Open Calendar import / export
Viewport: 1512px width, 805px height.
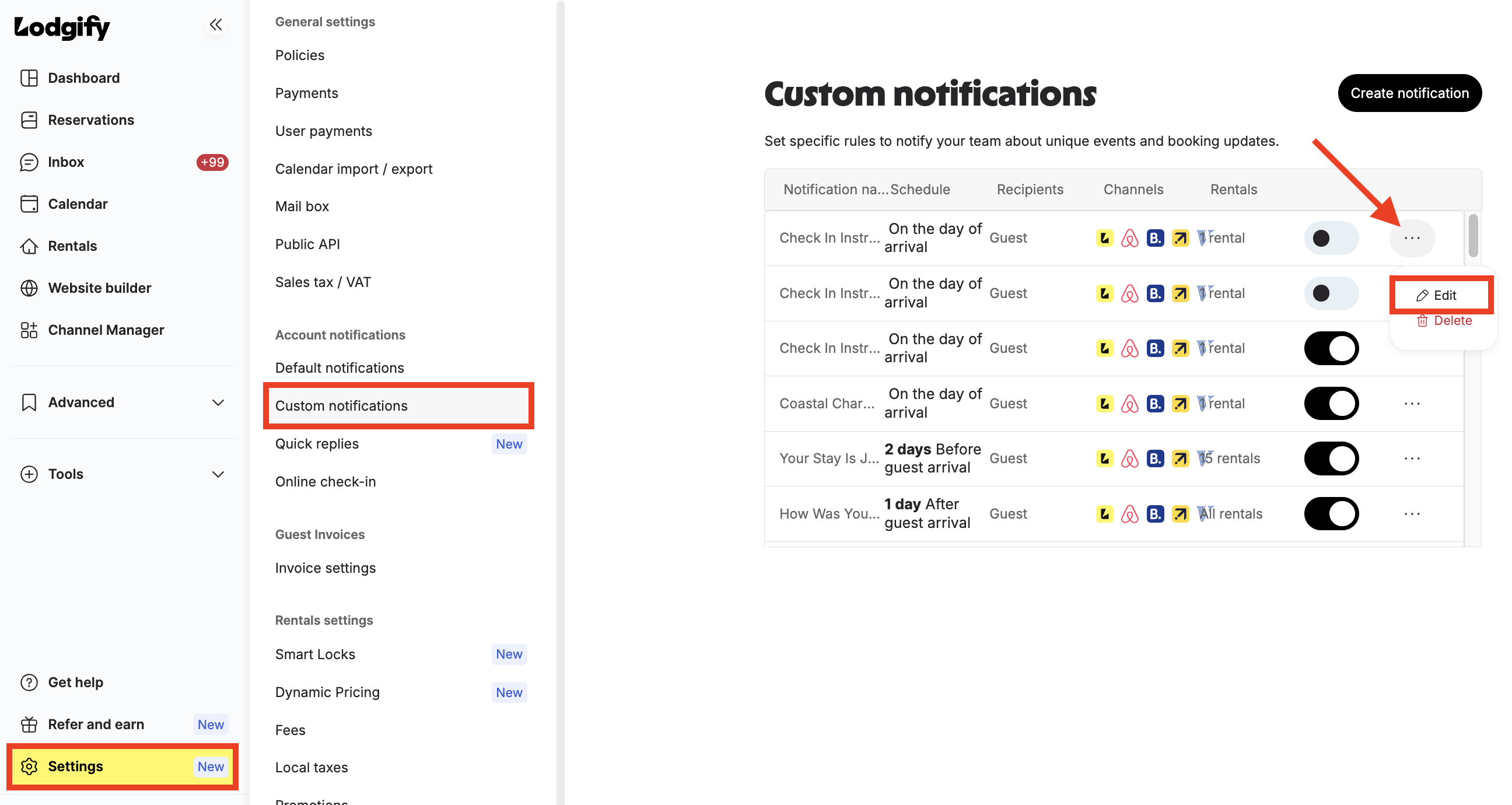(353, 169)
